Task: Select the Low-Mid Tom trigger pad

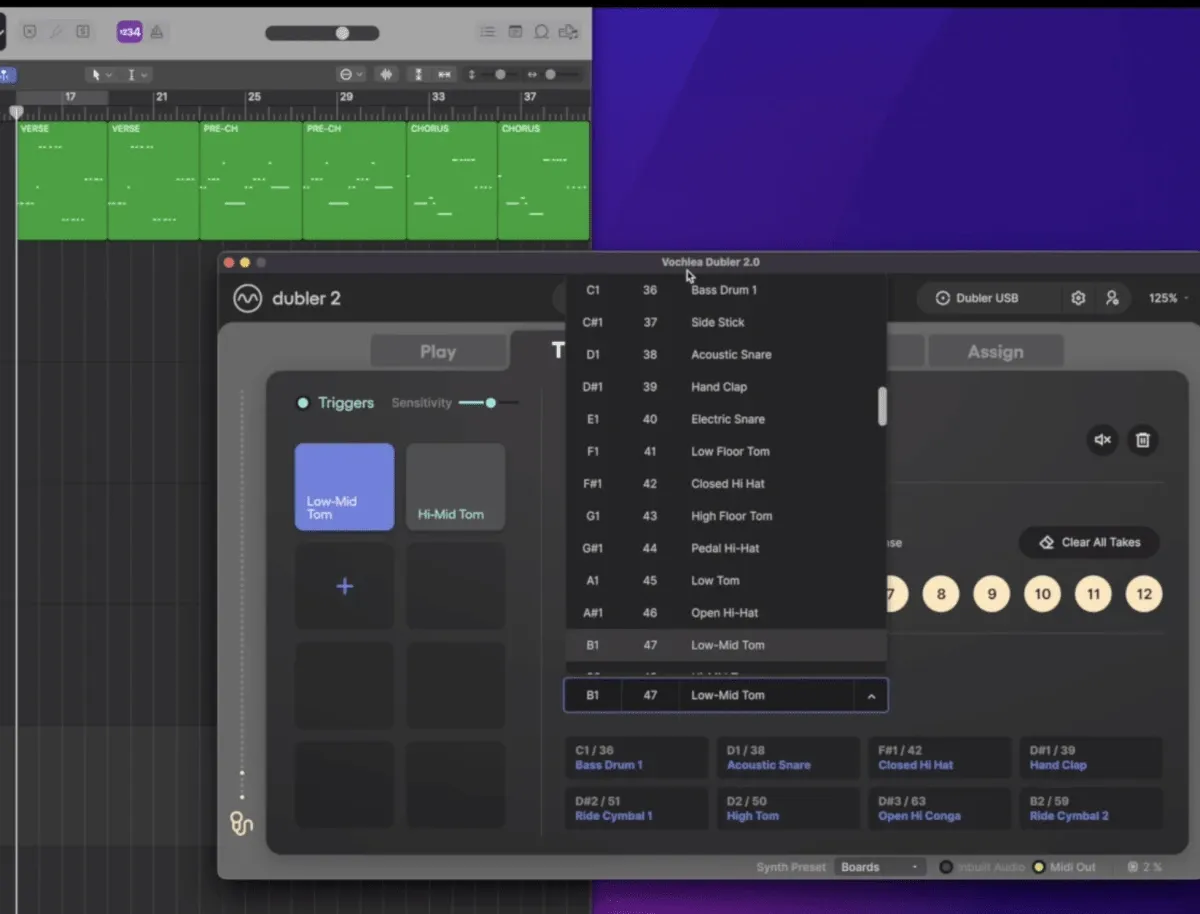Action: click(x=344, y=487)
